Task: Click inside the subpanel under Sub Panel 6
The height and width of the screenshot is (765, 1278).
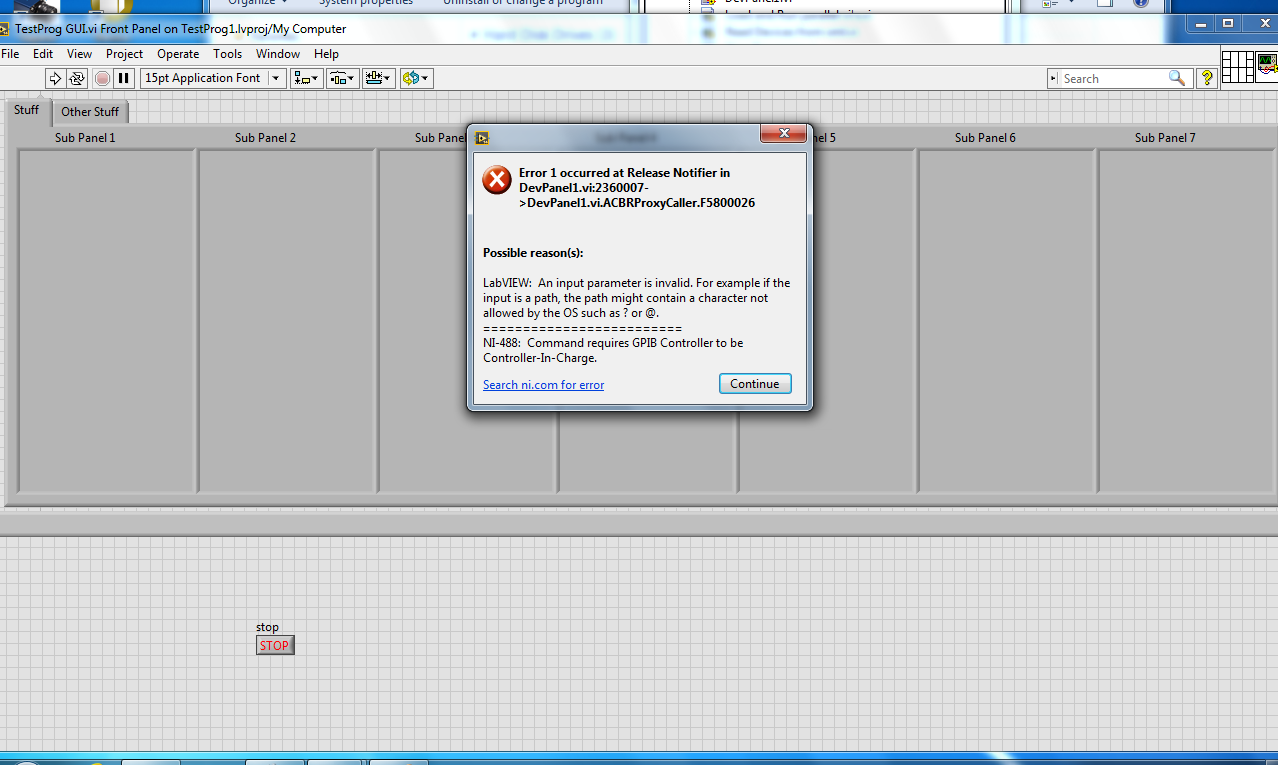Action: tap(1007, 321)
